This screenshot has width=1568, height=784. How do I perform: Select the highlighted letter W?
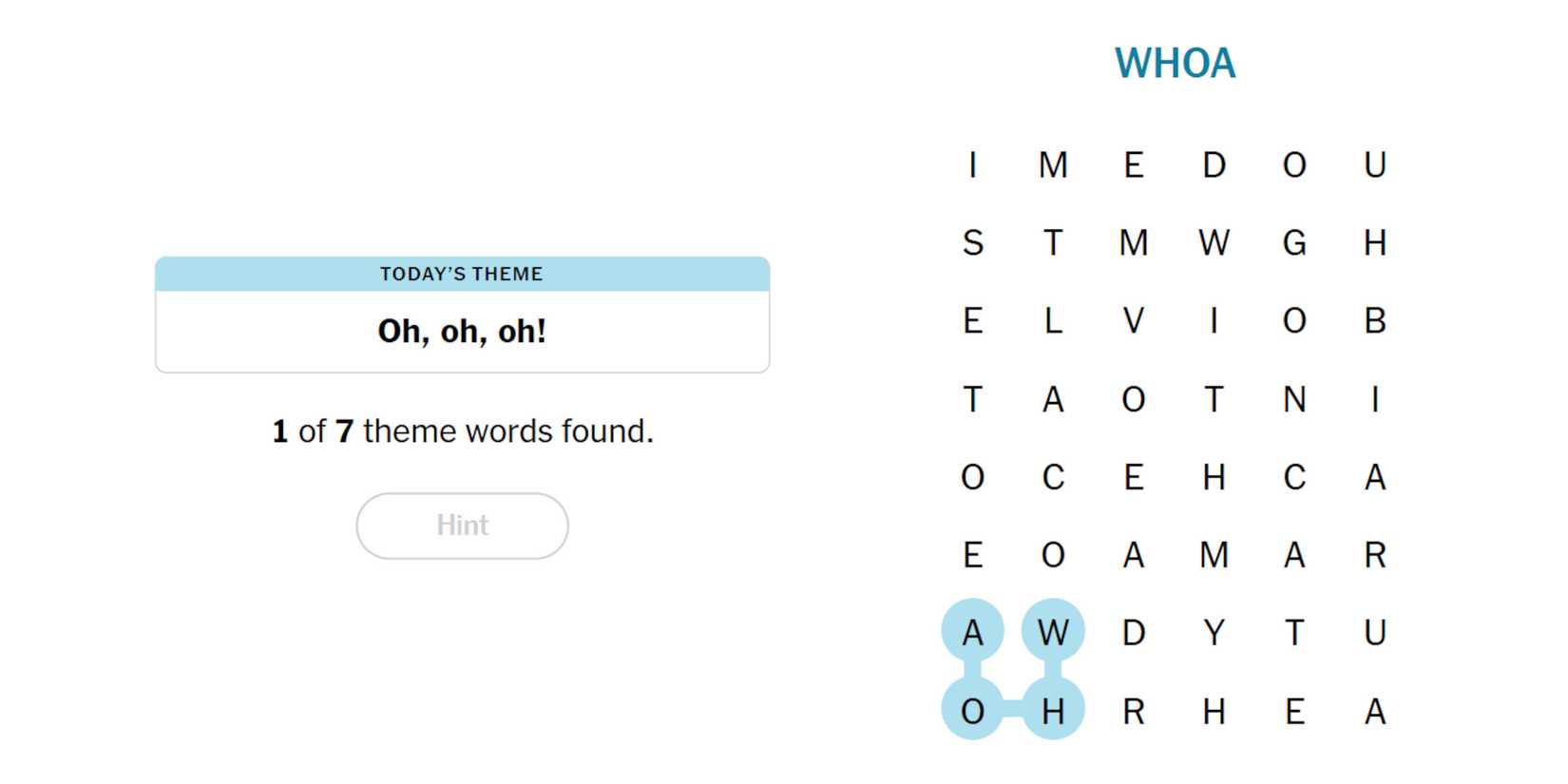coord(1053,632)
